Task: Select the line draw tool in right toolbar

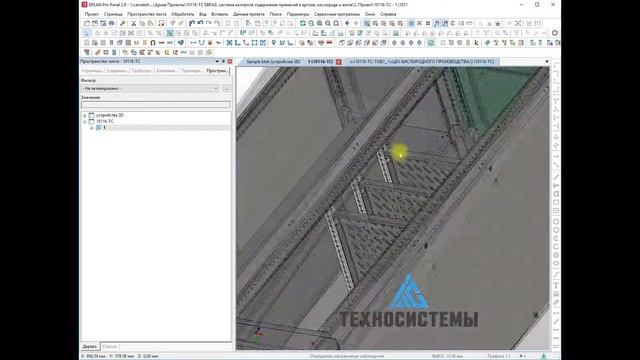Action: (x=556, y=177)
